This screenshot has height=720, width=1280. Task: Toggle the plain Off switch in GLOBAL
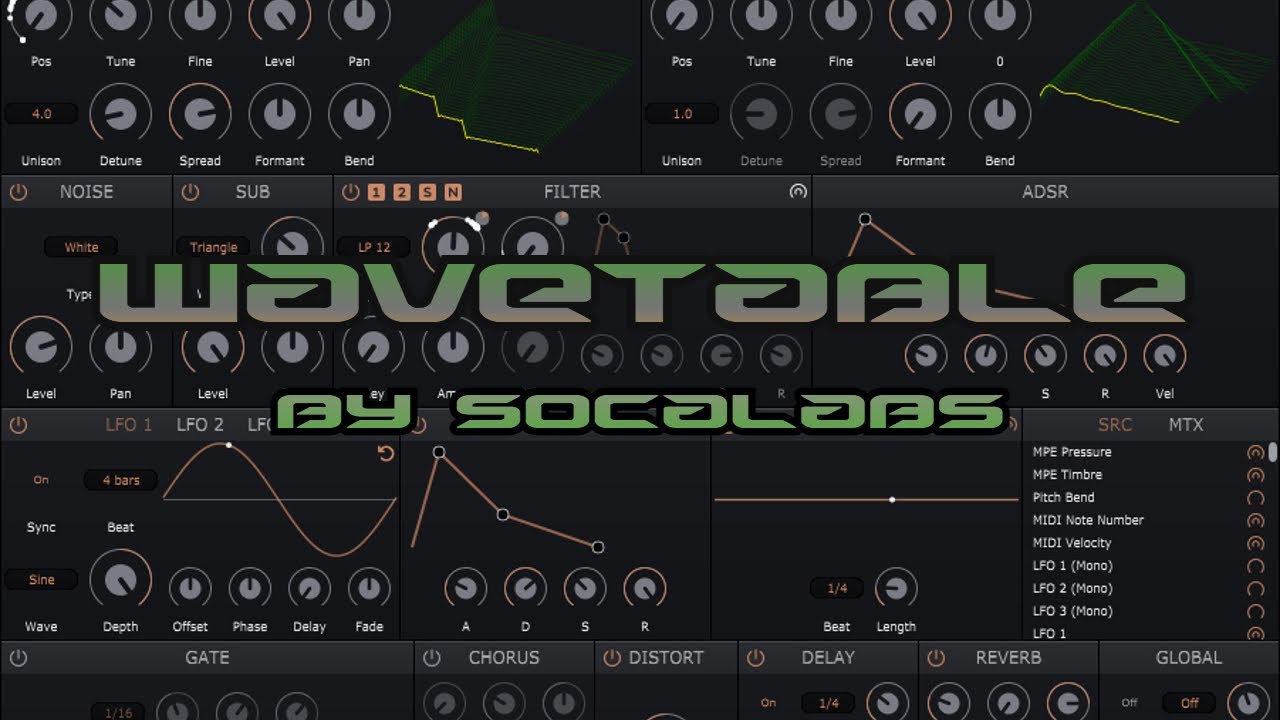pos(1129,703)
